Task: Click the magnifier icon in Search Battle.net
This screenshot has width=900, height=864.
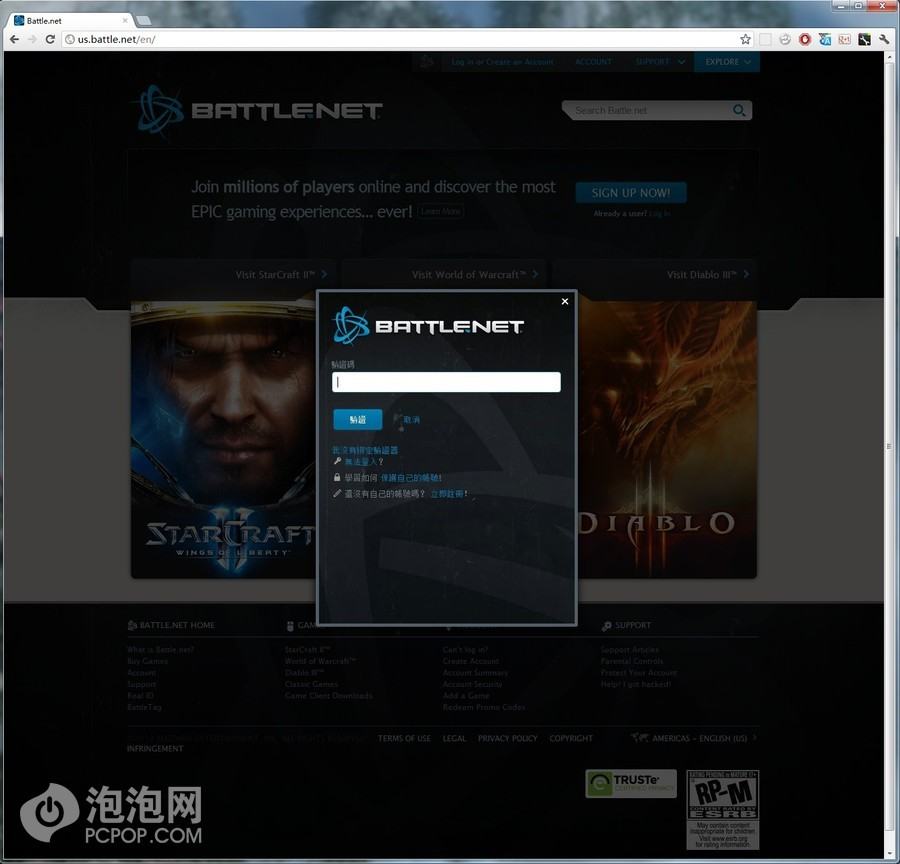Action: [x=740, y=110]
